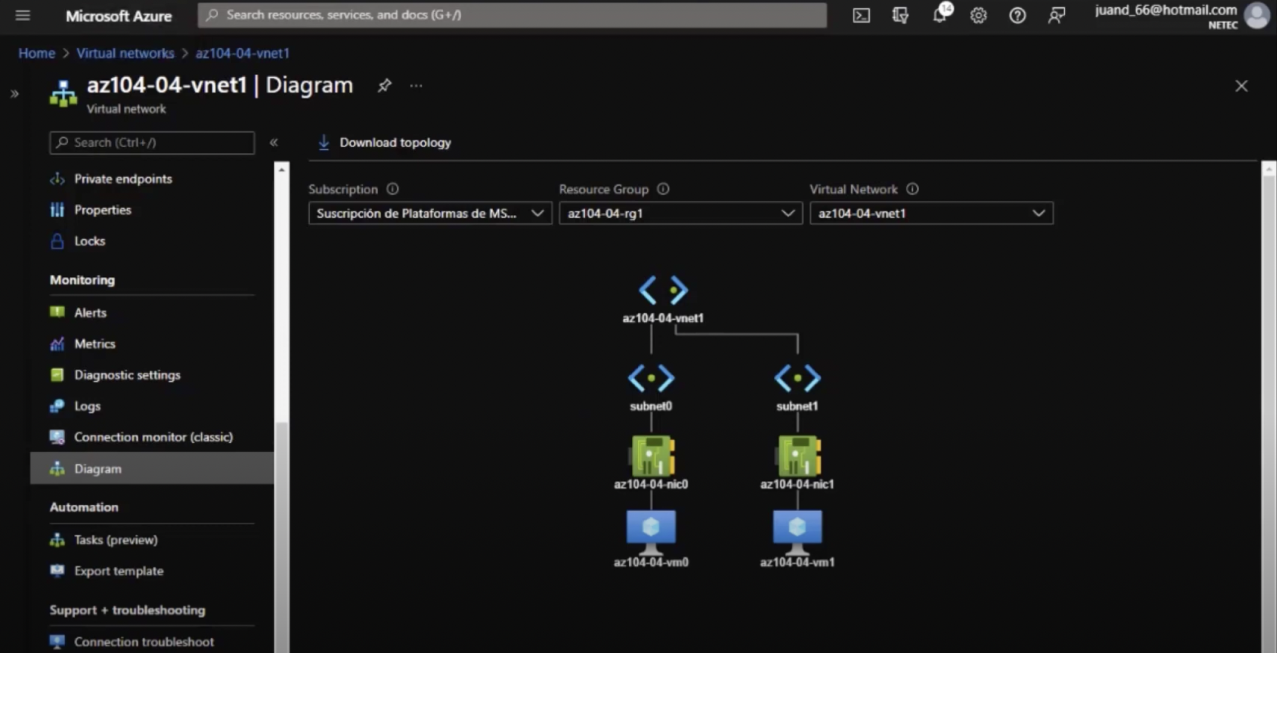
Task: Expand the Resource Group dropdown
Action: [680, 213]
